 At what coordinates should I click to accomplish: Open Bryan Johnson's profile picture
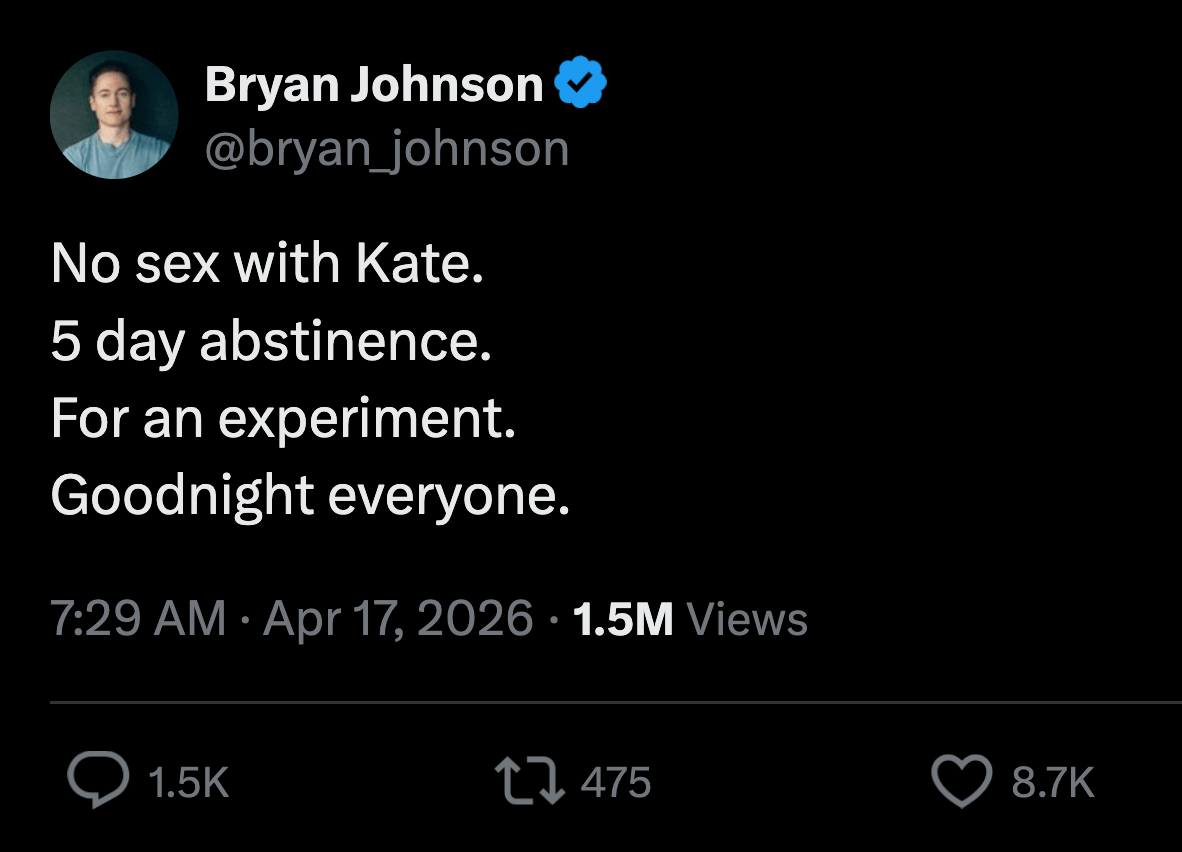click(x=113, y=115)
